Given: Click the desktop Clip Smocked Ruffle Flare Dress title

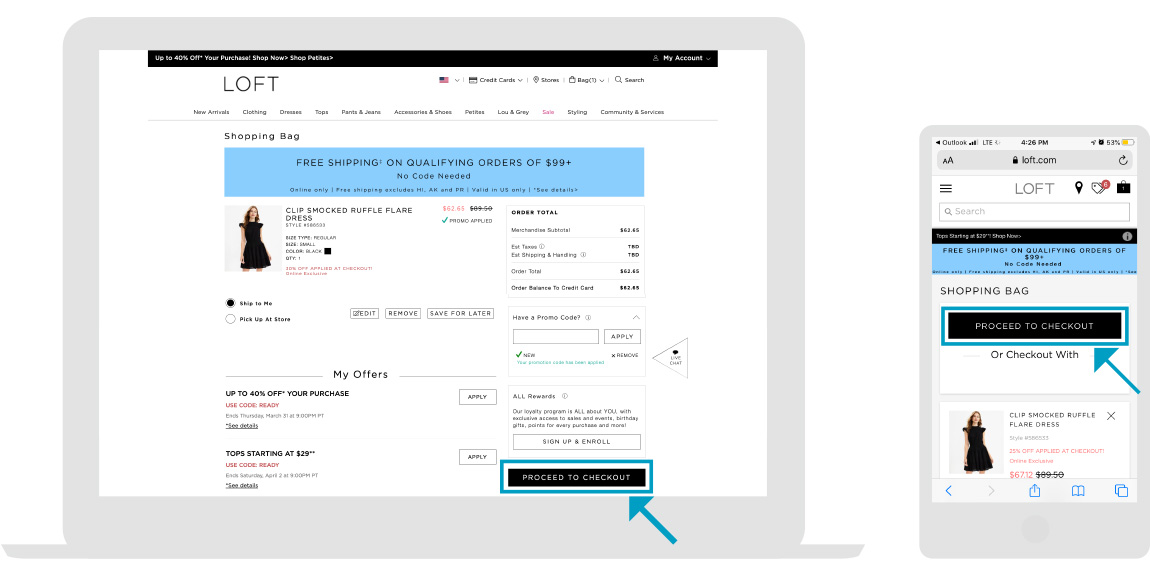Looking at the screenshot, I should coord(349,213).
